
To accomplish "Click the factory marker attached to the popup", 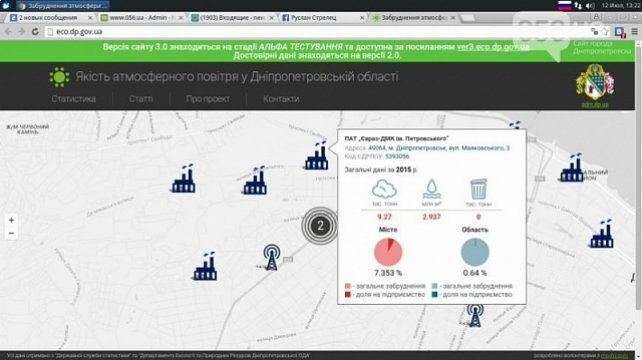I will coord(316,156).
